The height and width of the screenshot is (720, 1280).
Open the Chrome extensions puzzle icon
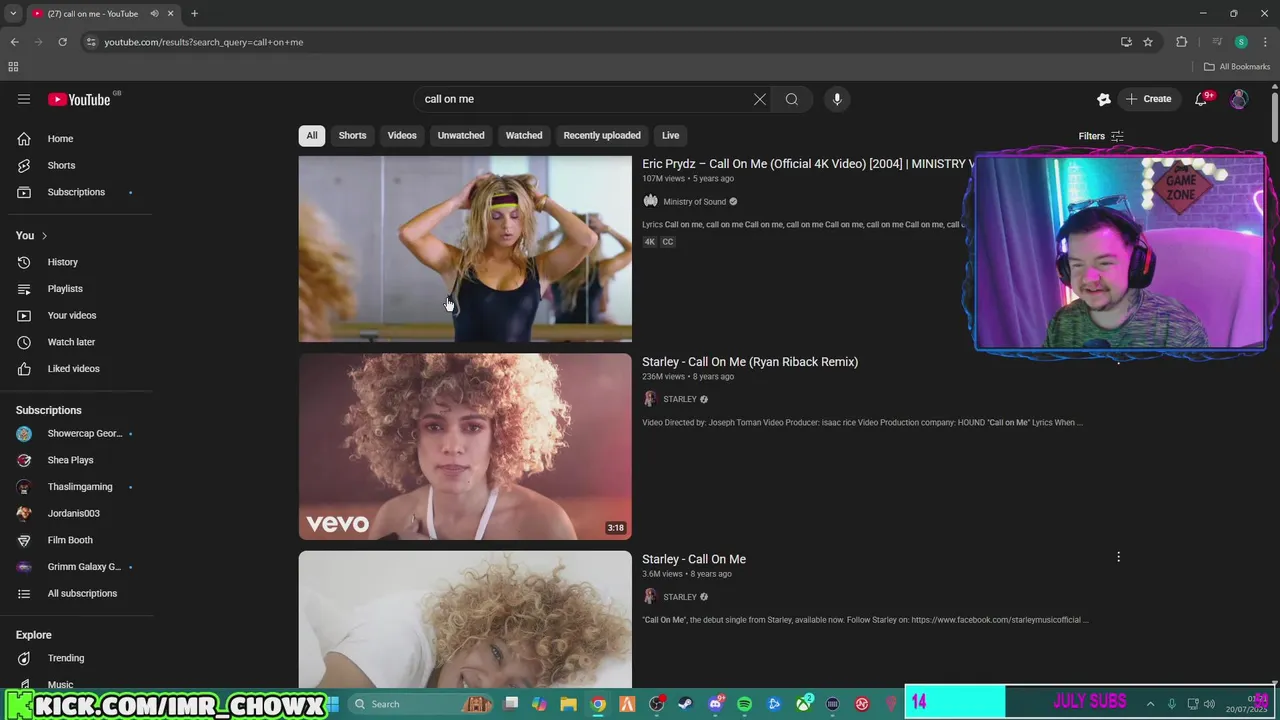[x=1182, y=42]
